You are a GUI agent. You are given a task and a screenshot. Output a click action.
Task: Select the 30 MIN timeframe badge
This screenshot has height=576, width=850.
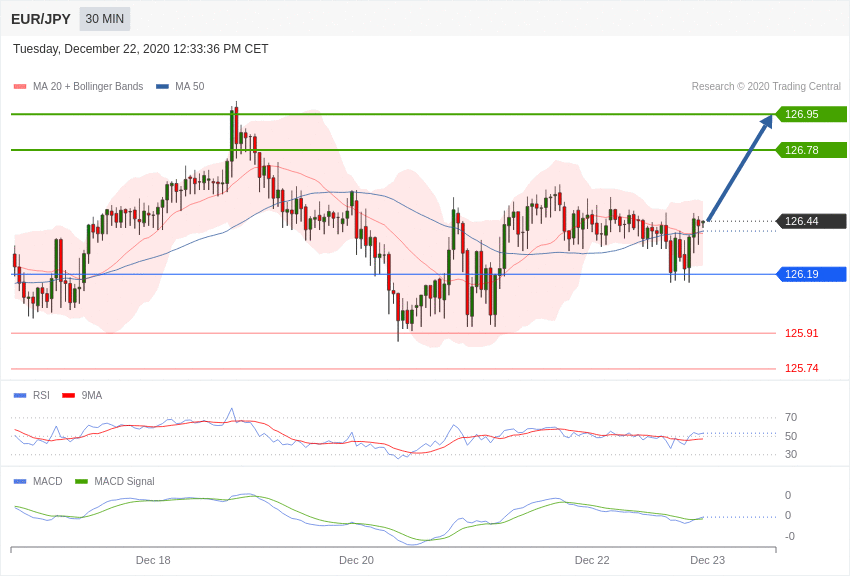tap(105, 19)
